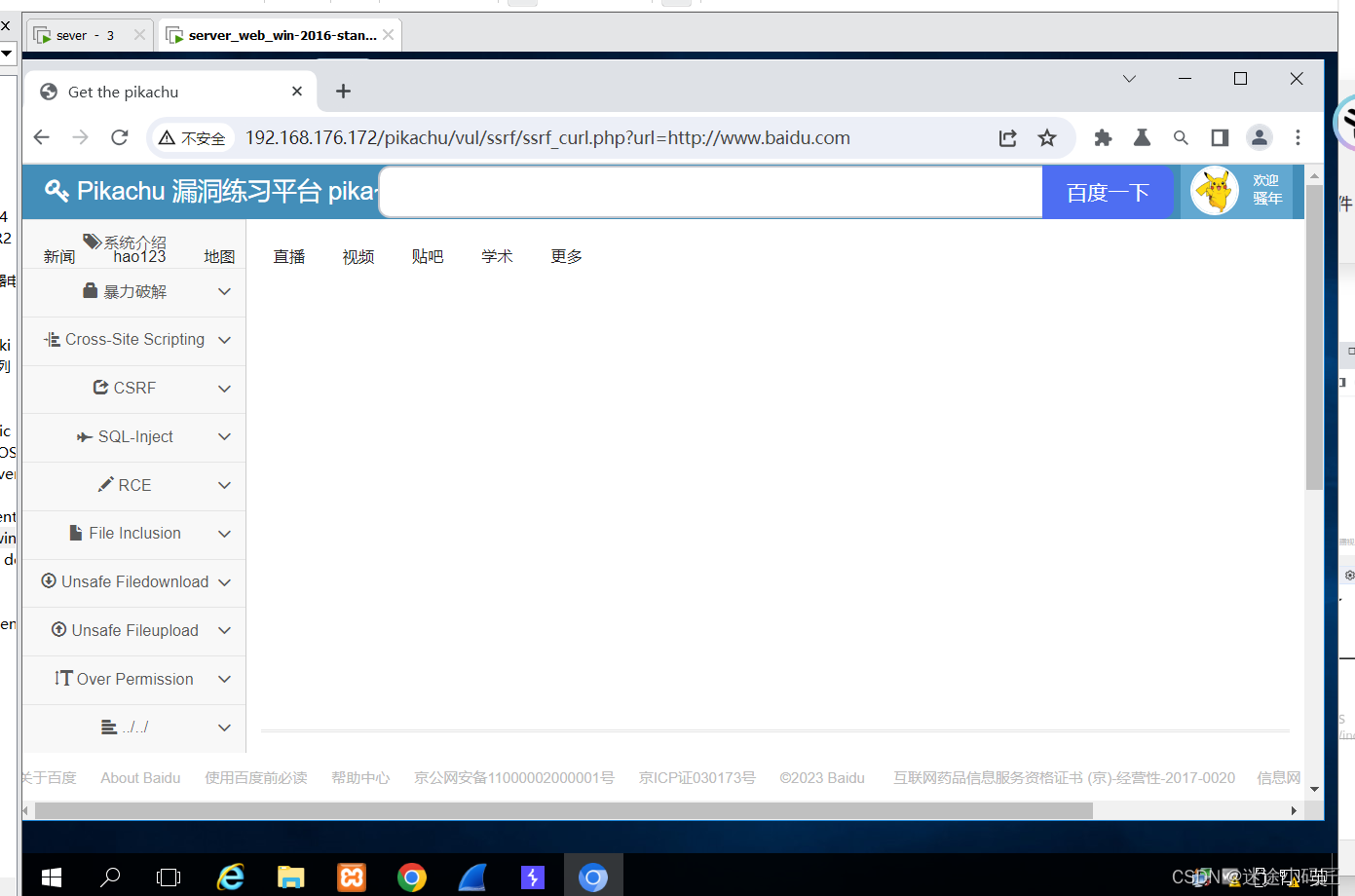Expand the SQL-Inject menu
1355x896 pixels.
[134, 436]
